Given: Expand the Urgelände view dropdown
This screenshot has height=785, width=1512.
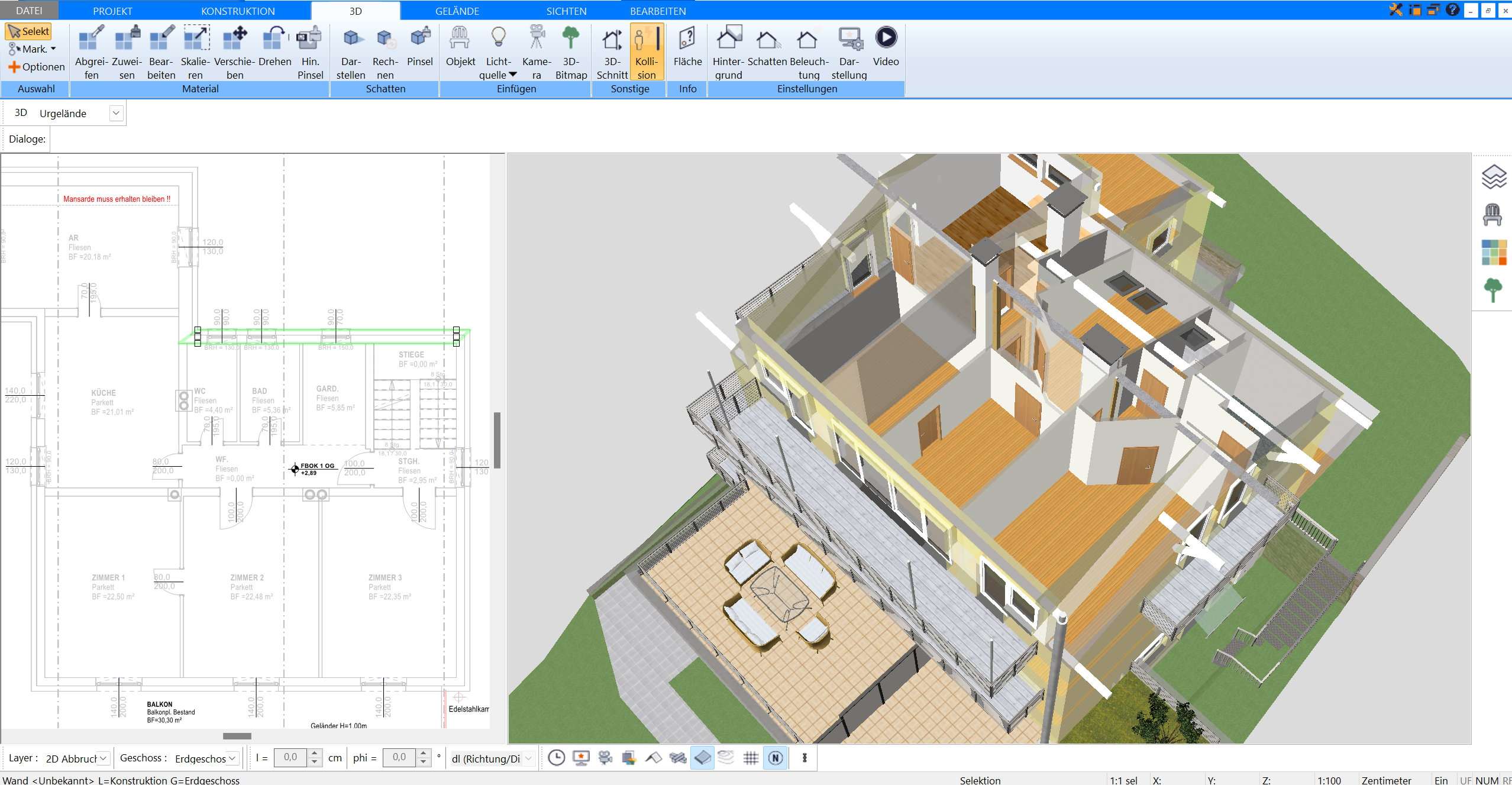Looking at the screenshot, I should [116, 113].
